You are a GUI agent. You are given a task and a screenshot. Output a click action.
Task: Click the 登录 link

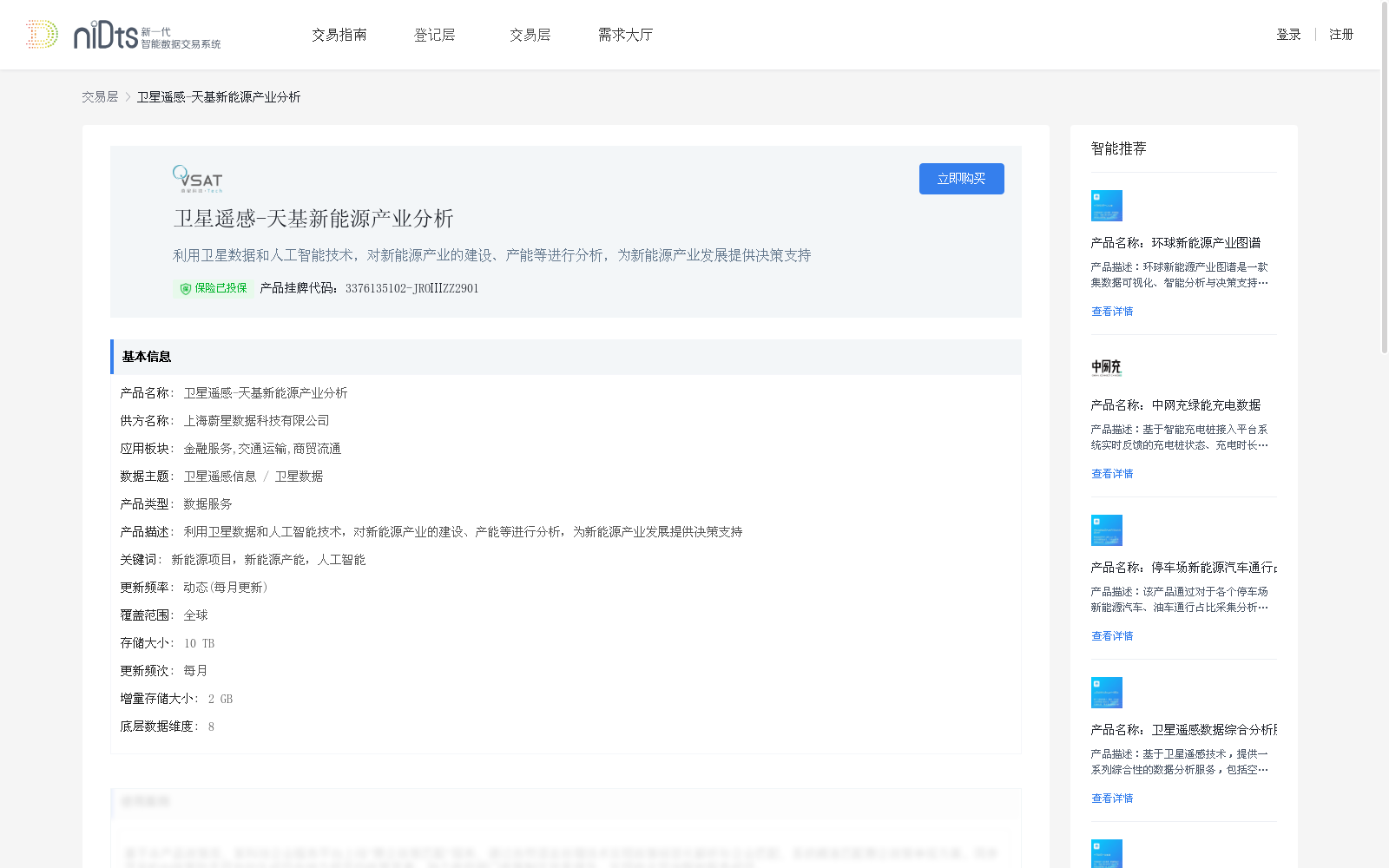1288,35
